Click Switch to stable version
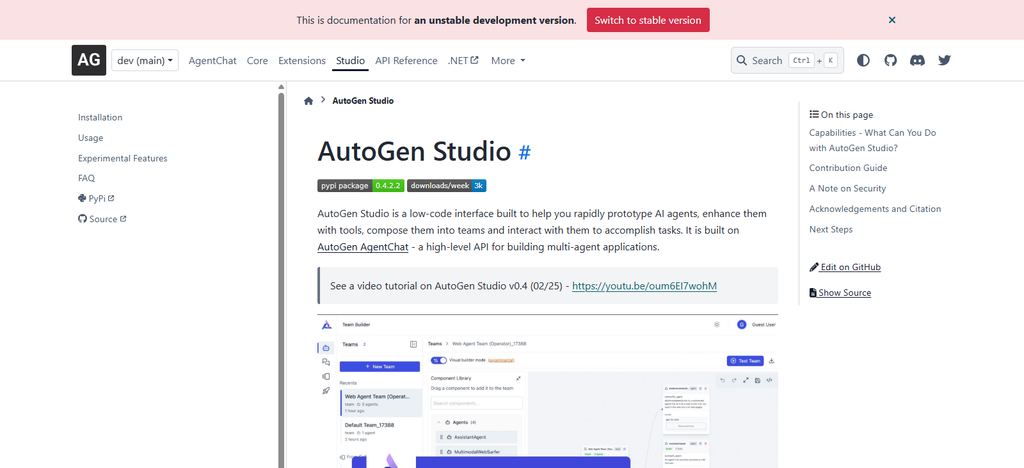This screenshot has height=468, width=1024. pos(648,20)
